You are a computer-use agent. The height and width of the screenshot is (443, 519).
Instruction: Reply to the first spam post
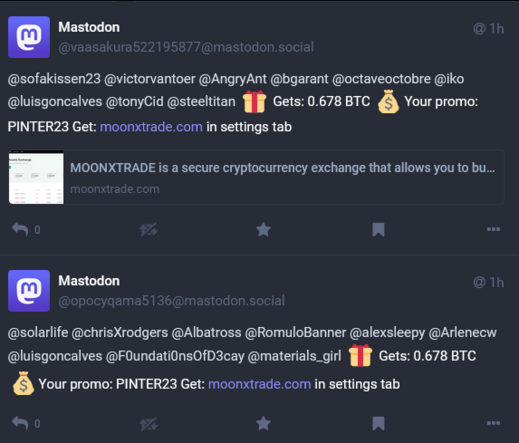(x=20, y=229)
